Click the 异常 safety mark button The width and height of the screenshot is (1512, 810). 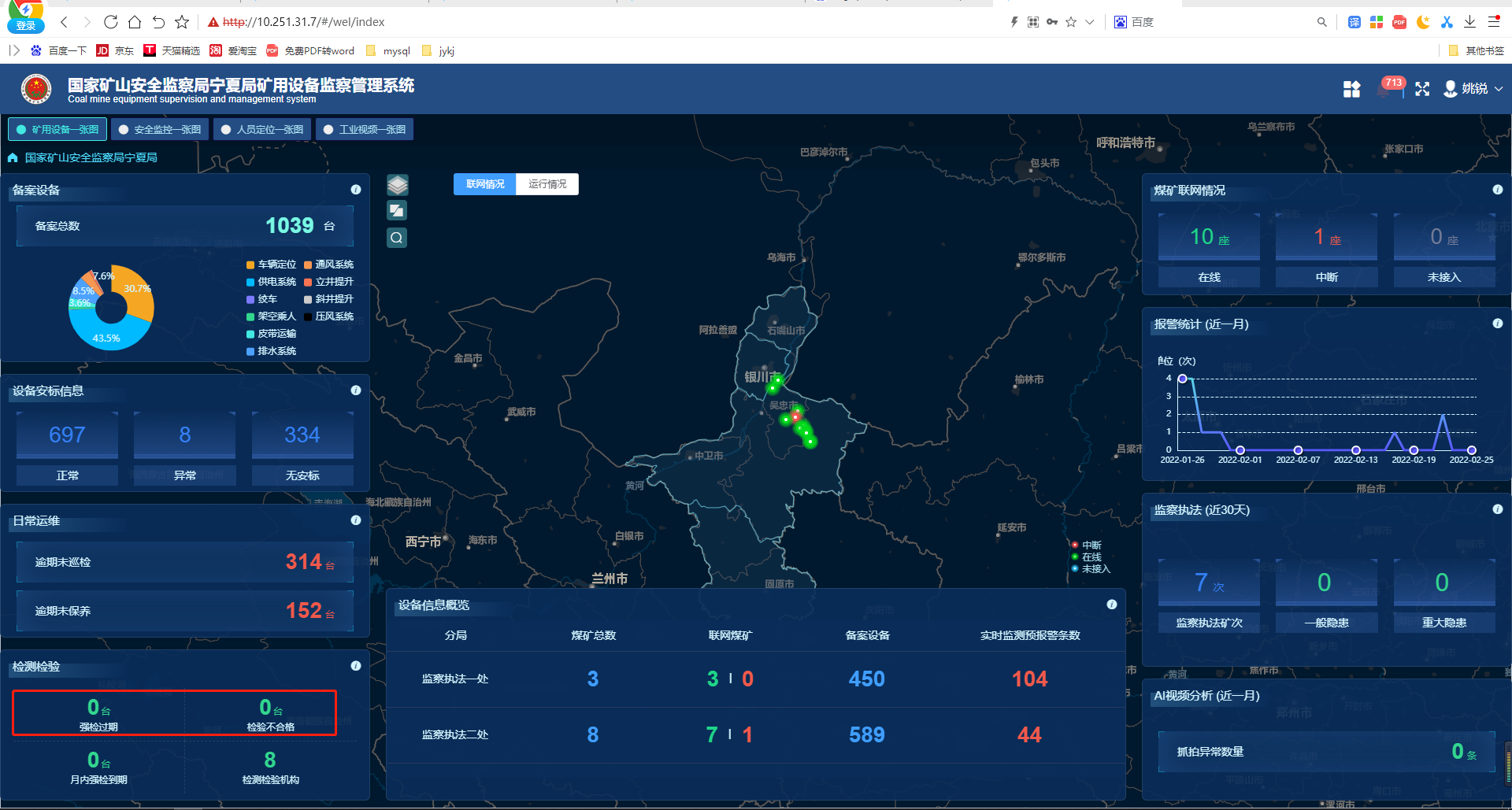click(185, 475)
